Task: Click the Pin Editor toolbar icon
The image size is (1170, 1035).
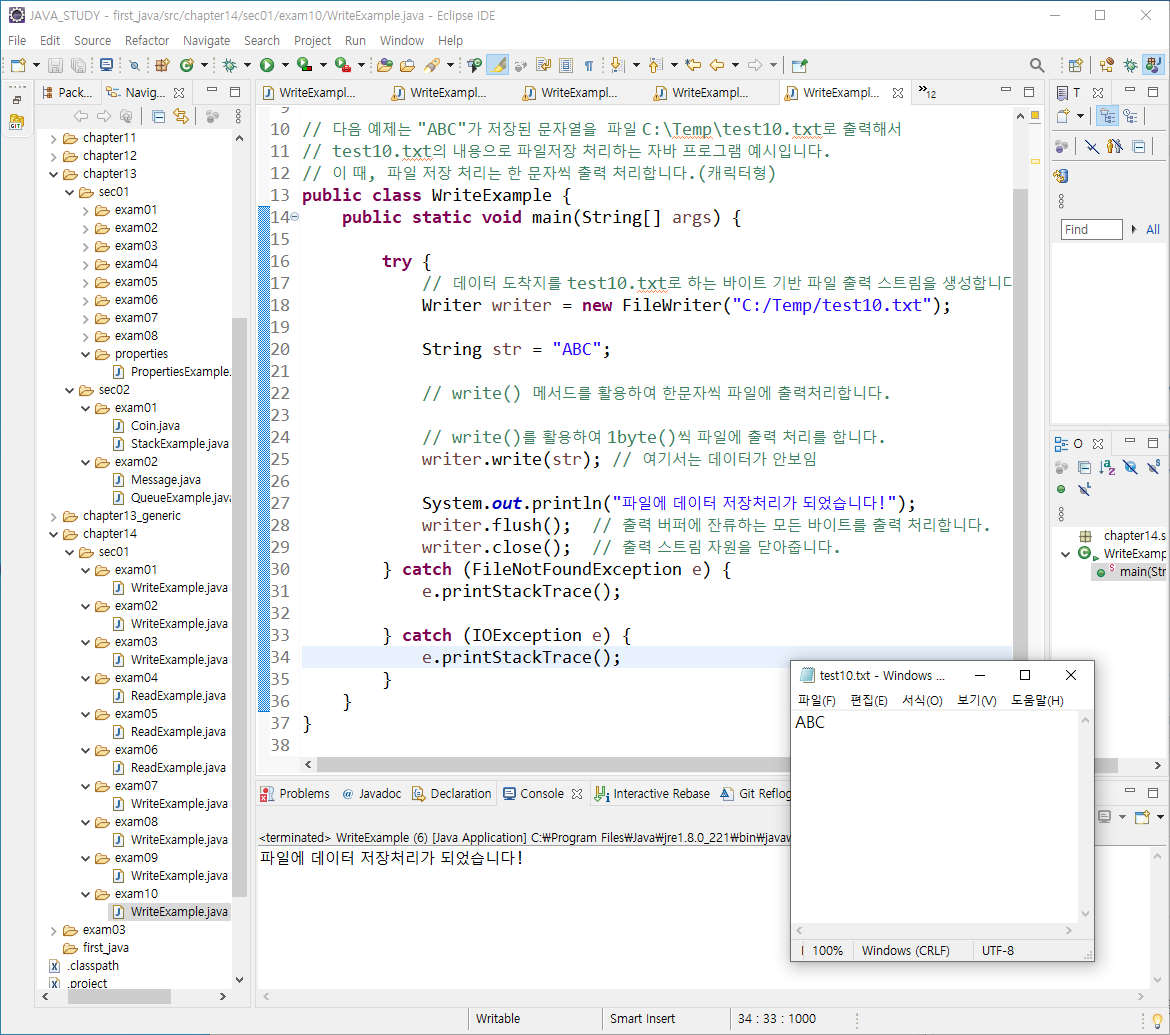Action: click(x=799, y=66)
